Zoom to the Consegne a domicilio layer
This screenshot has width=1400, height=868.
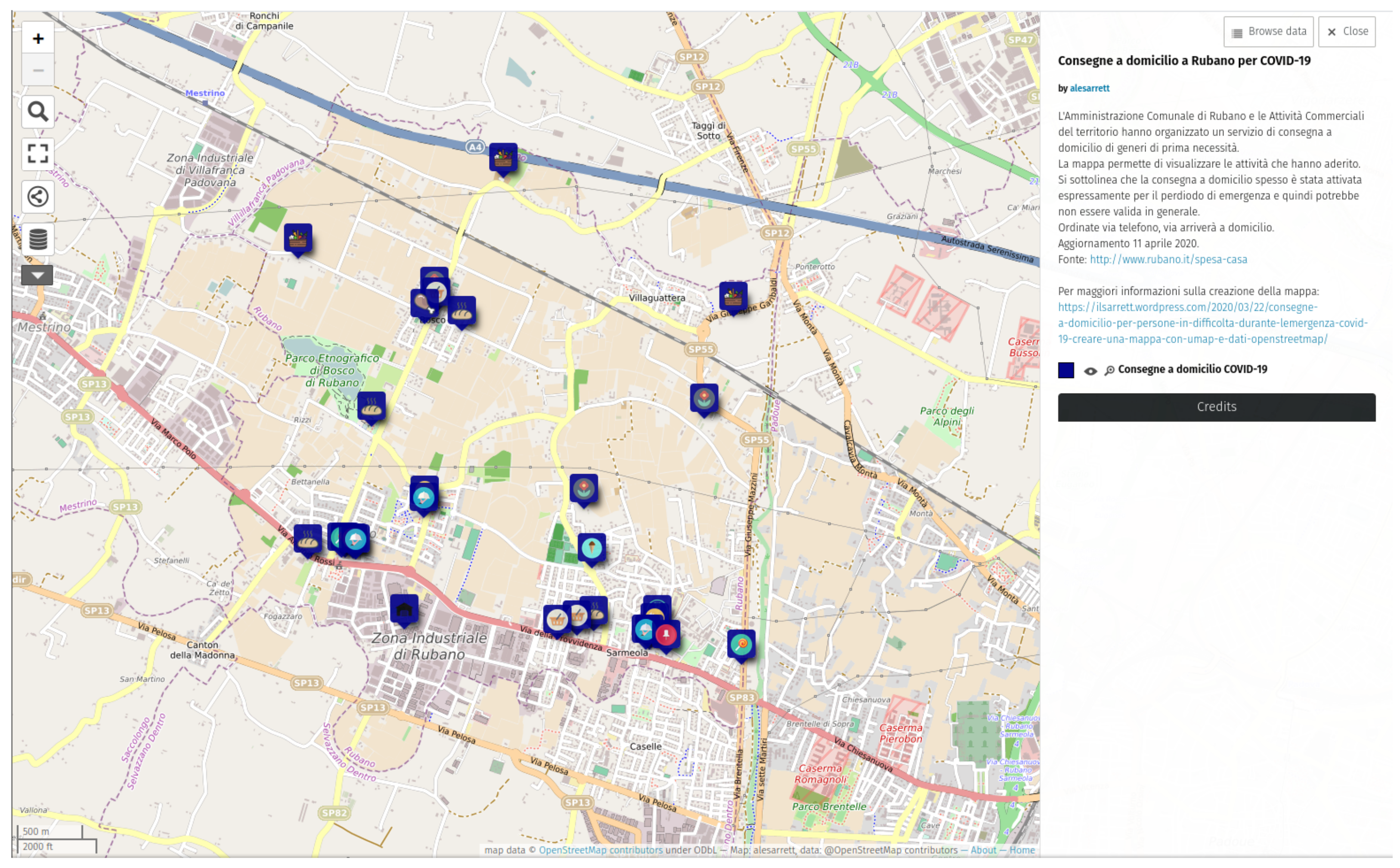tap(1109, 371)
